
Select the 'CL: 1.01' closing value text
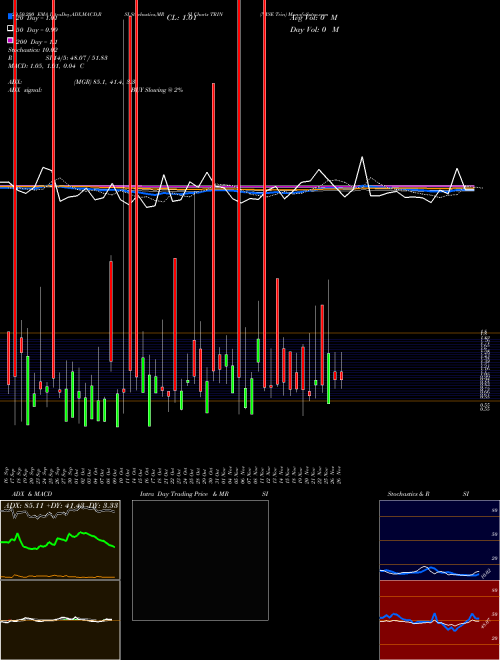(x=181, y=18)
